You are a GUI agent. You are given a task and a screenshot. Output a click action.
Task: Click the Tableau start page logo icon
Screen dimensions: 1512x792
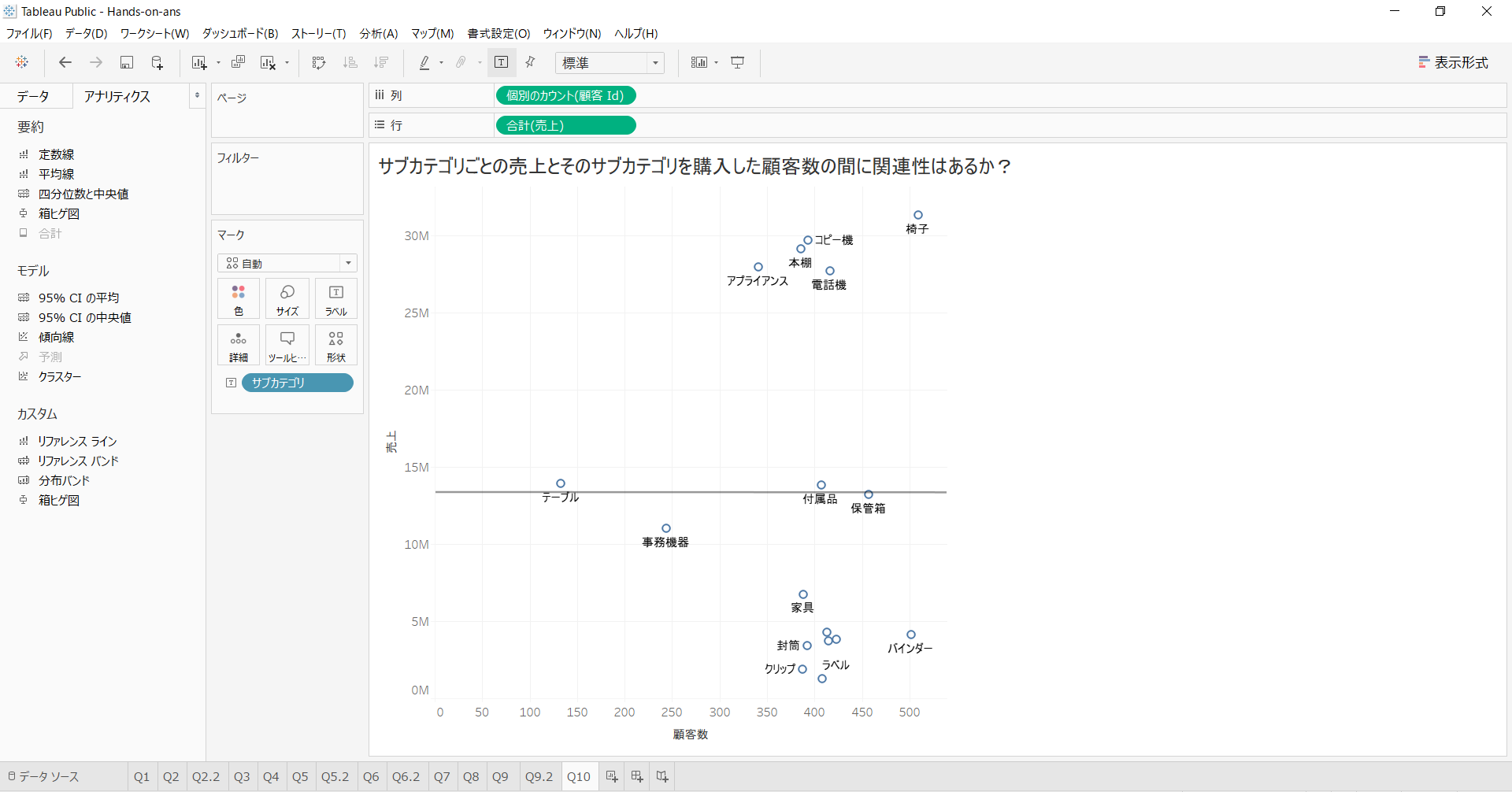pyautogui.click(x=22, y=62)
